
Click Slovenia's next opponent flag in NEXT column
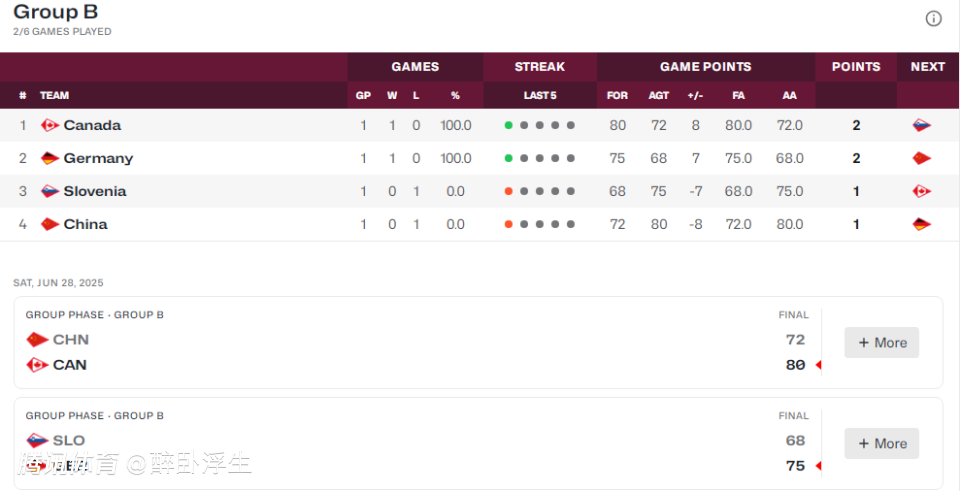click(x=921, y=192)
